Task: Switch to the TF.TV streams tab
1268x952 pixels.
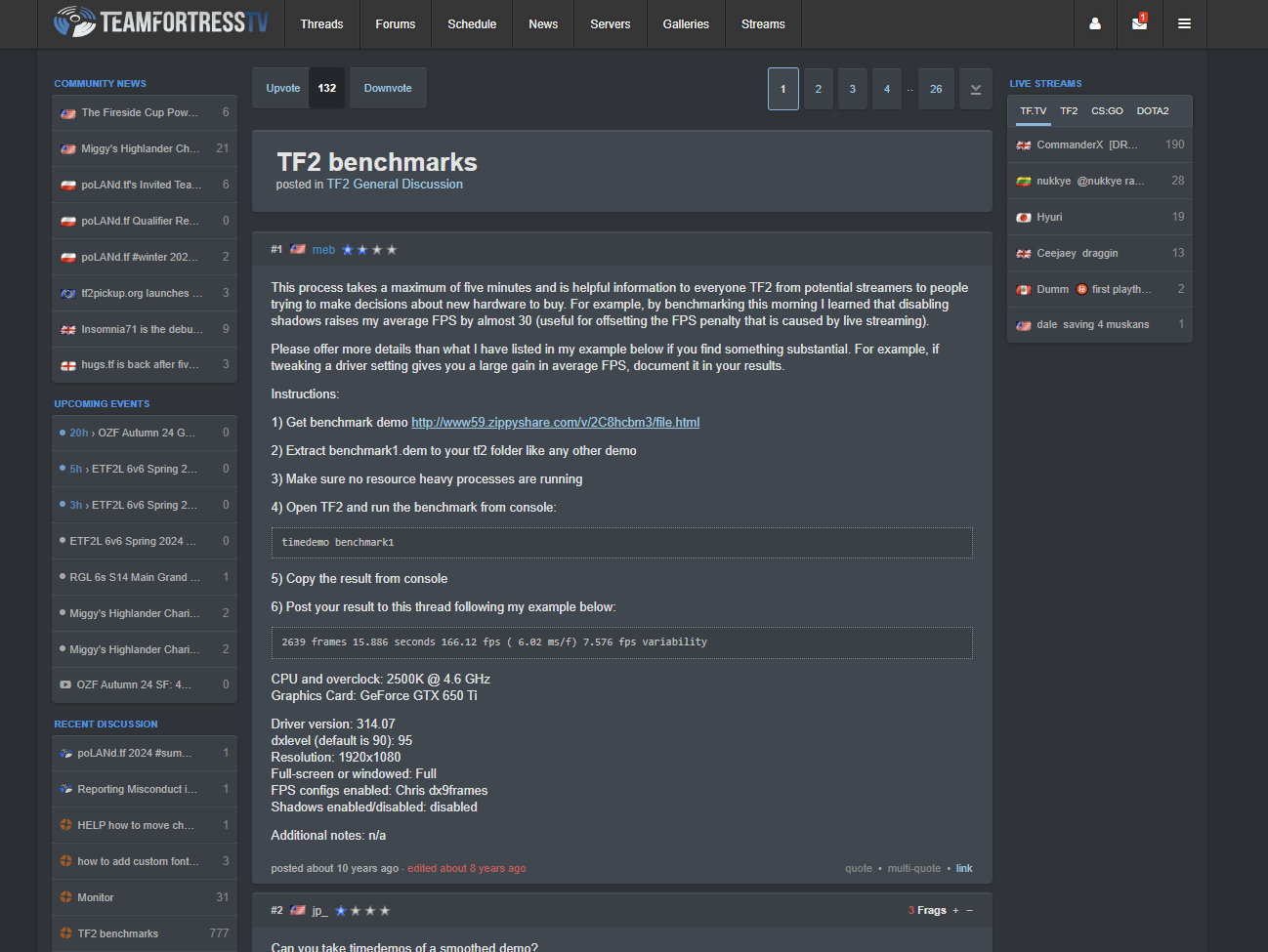Action: 1033,111
